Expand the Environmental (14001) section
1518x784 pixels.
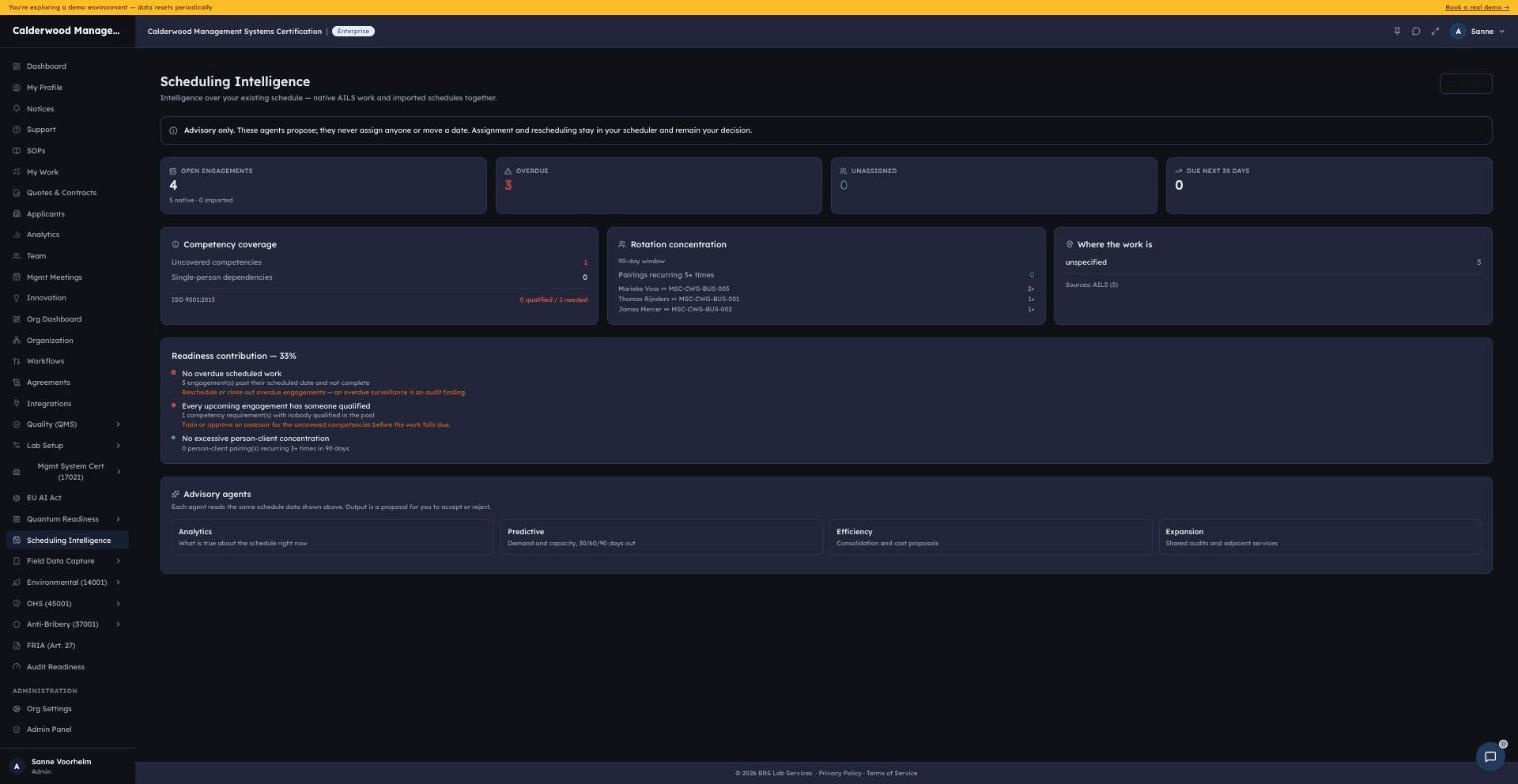tap(67, 582)
